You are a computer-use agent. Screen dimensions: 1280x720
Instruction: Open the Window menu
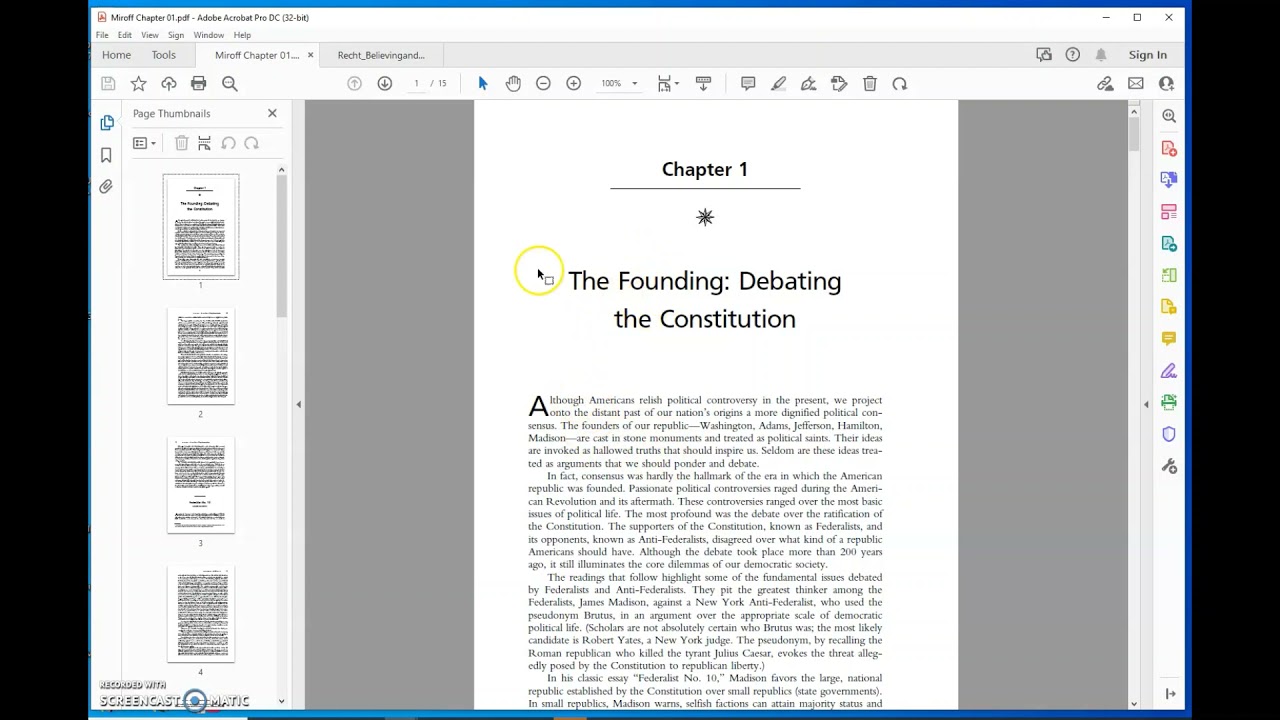tap(209, 35)
